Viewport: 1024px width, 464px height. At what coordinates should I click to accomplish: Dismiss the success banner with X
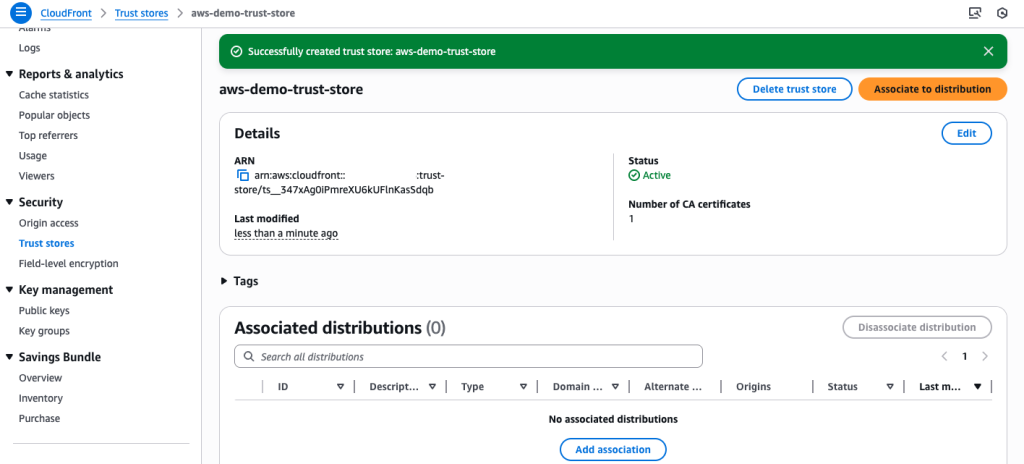(989, 52)
